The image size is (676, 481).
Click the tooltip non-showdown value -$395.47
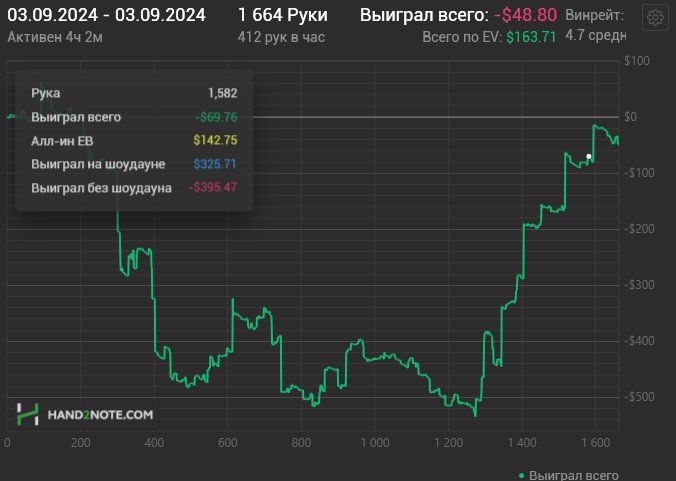213,187
